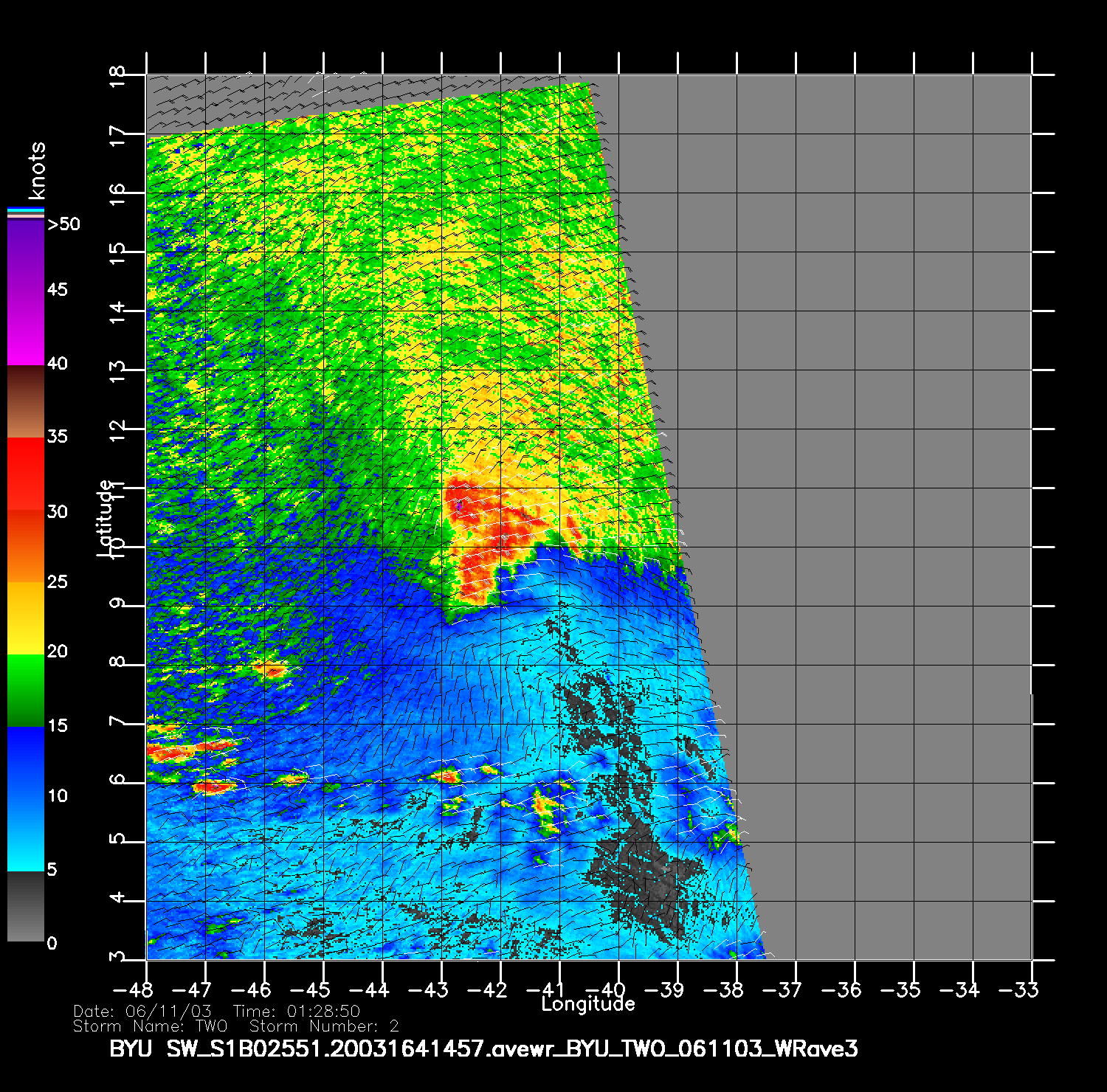Click the gray 0–5 knots legend band
The image size is (1107, 1092).
26,907
